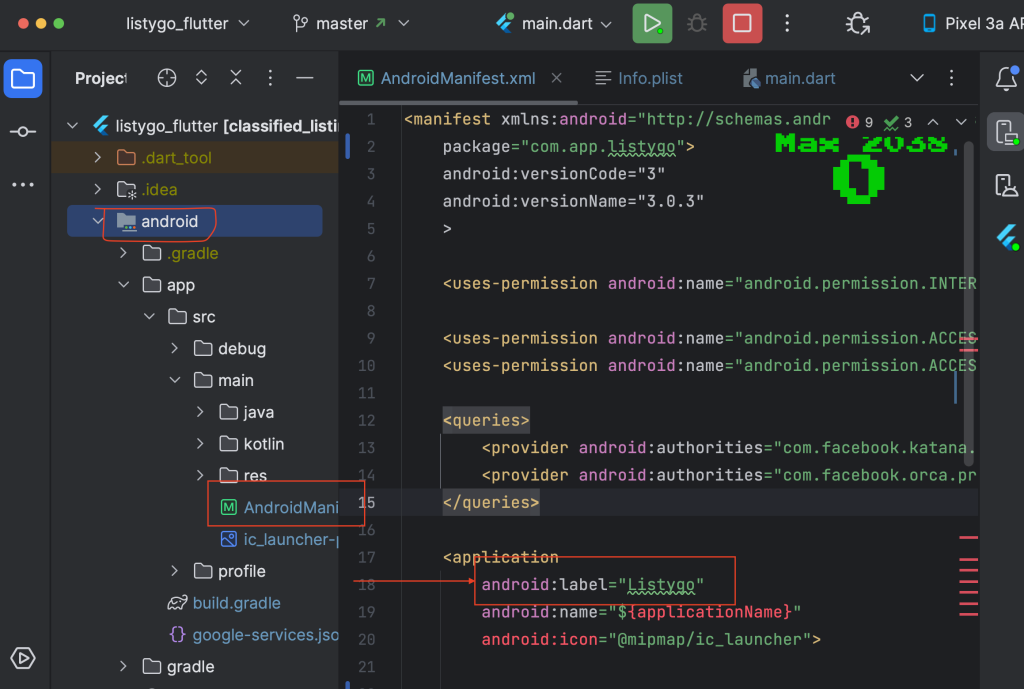Expand the kotlin folder
Viewport: 1024px width, 689px height.
coord(200,444)
